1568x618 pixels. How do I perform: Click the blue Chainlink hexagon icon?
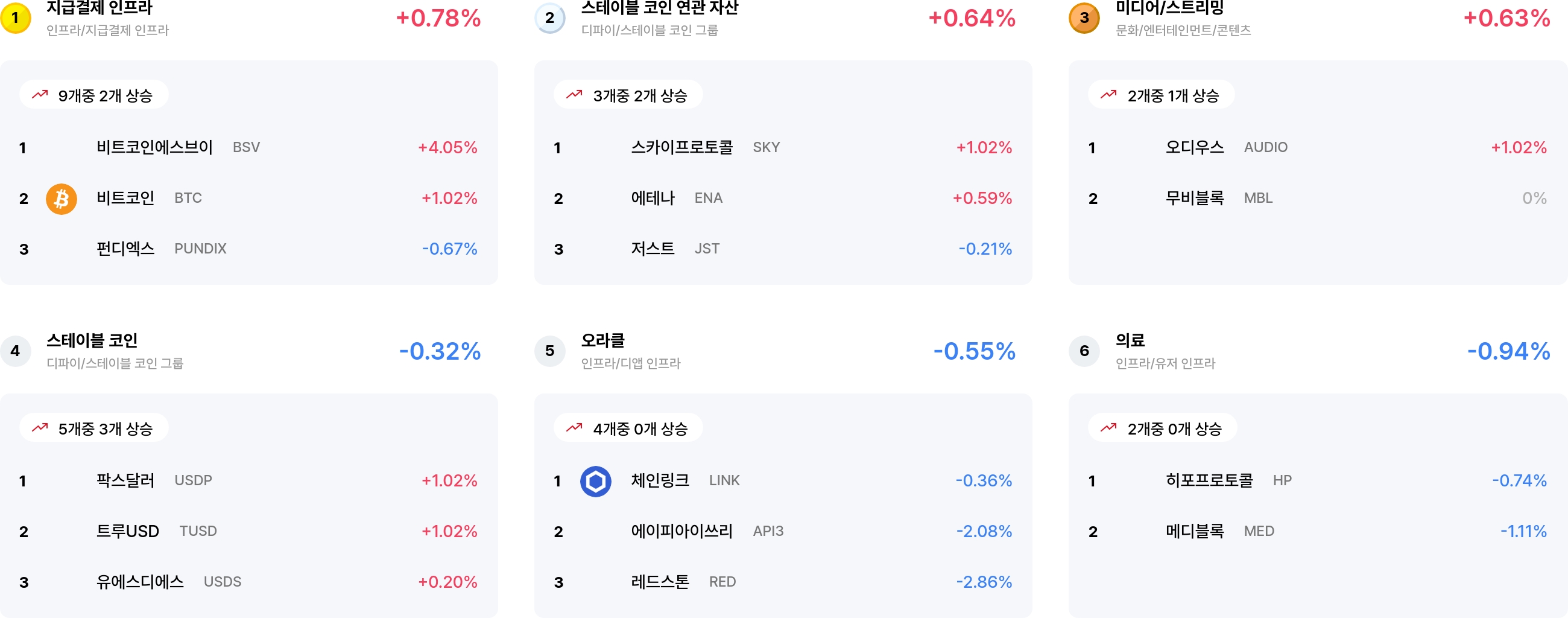point(595,481)
